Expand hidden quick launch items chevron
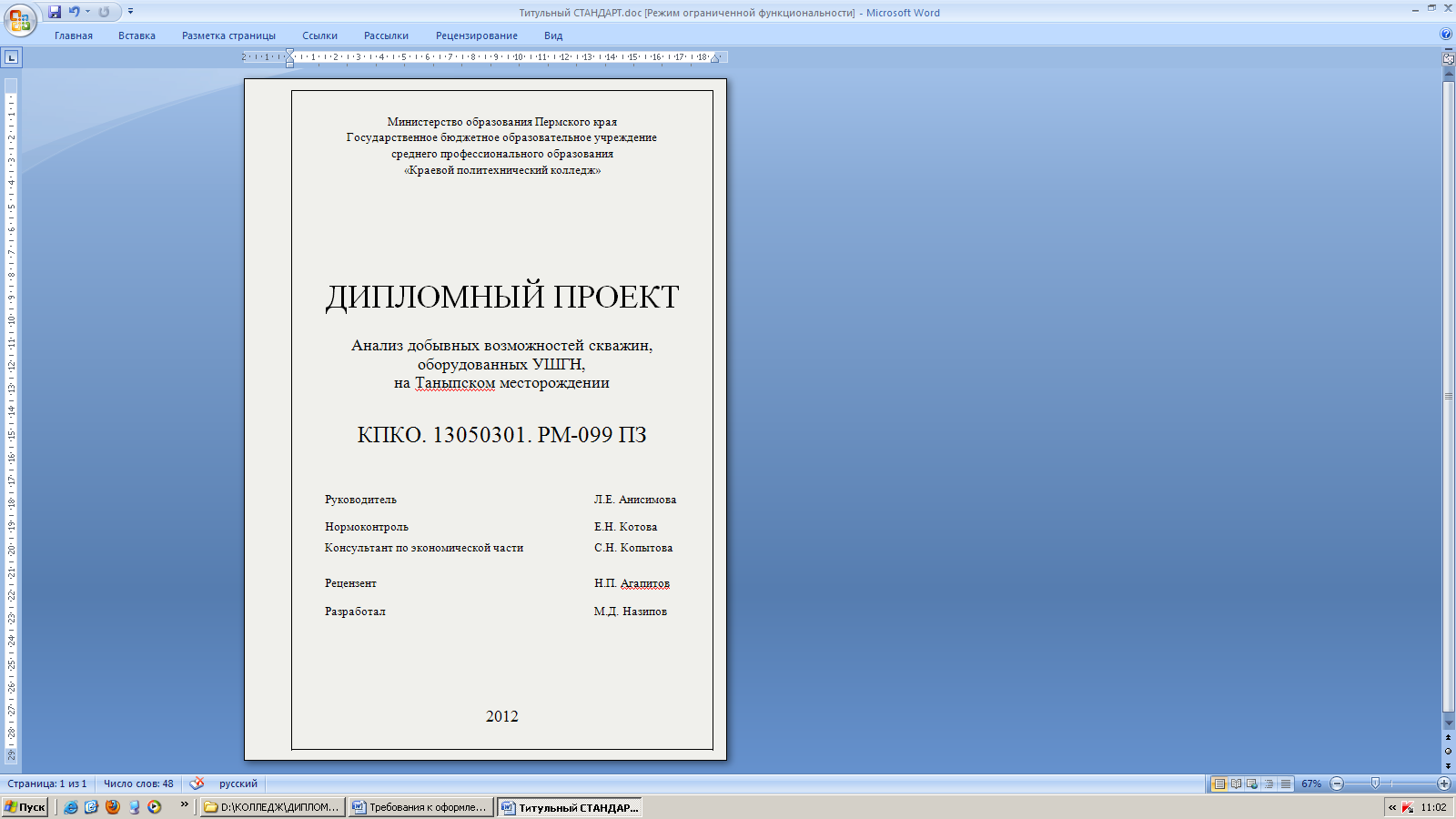The image size is (1456, 819). [x=185, y=804]
